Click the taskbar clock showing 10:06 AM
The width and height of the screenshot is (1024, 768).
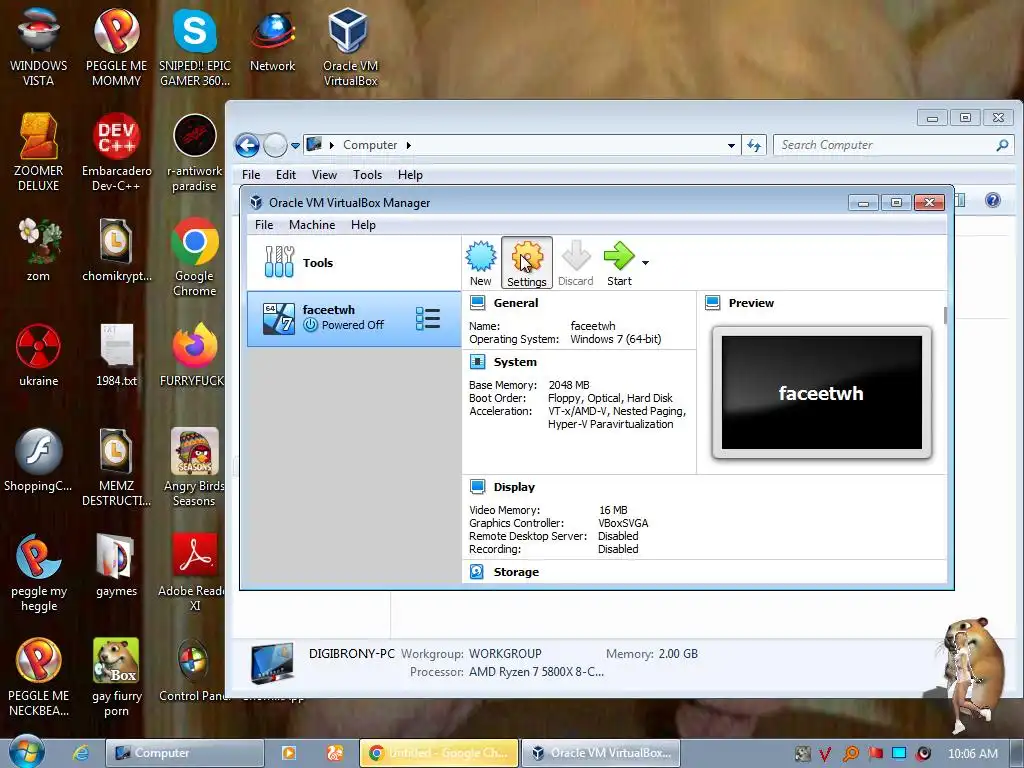(972, 754)
